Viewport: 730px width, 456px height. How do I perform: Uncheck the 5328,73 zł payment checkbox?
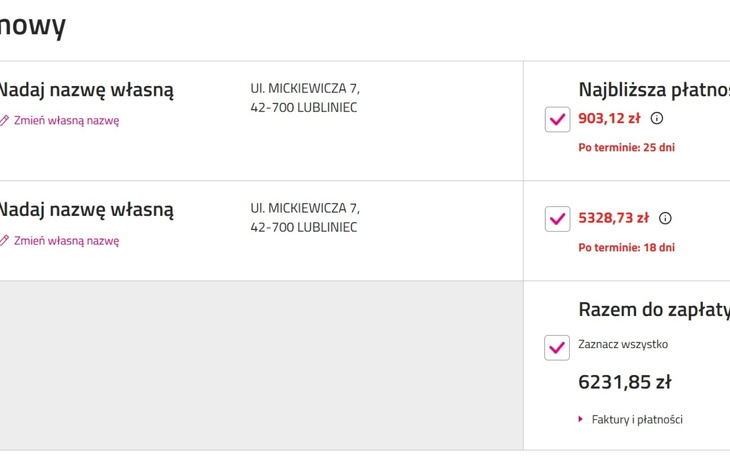(x=557, y=219)
